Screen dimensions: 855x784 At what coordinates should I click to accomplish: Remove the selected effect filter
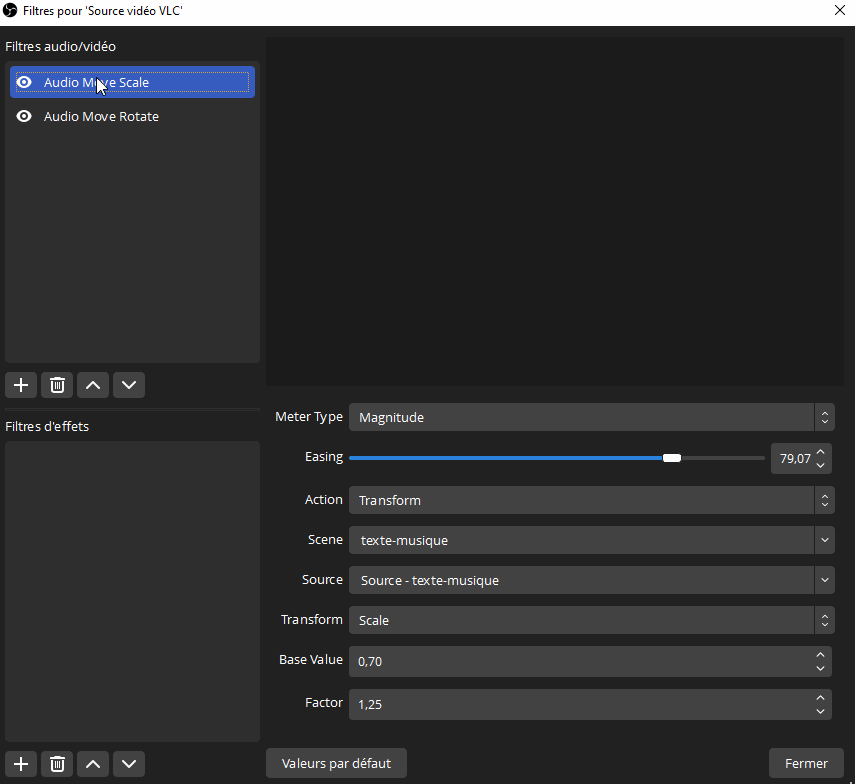[x=57, y=764]
